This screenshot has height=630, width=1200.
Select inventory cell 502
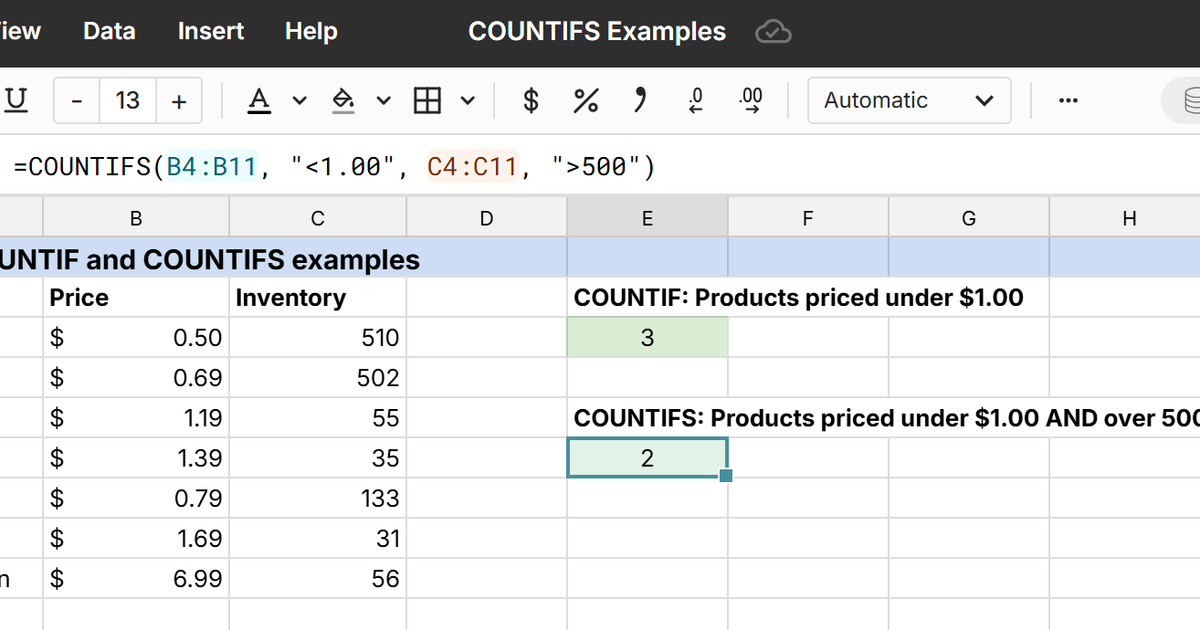317,378
